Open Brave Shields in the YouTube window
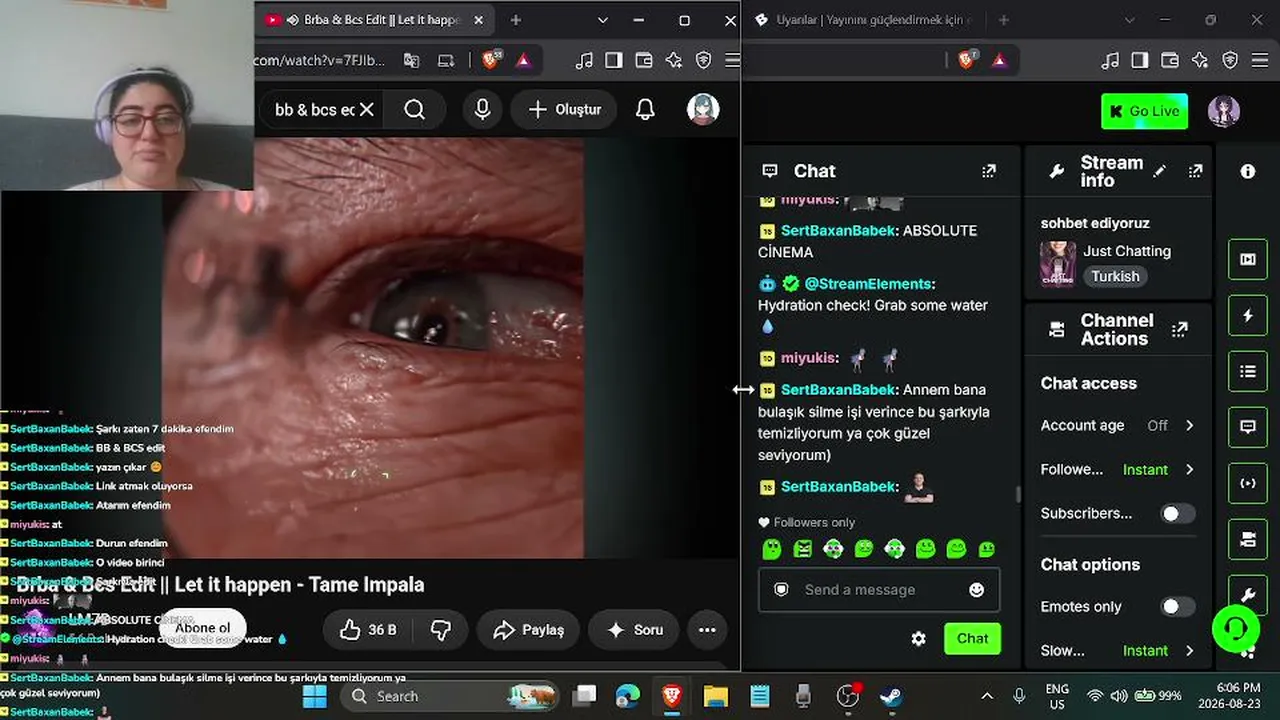1280x720 pixels. (491, 60)
